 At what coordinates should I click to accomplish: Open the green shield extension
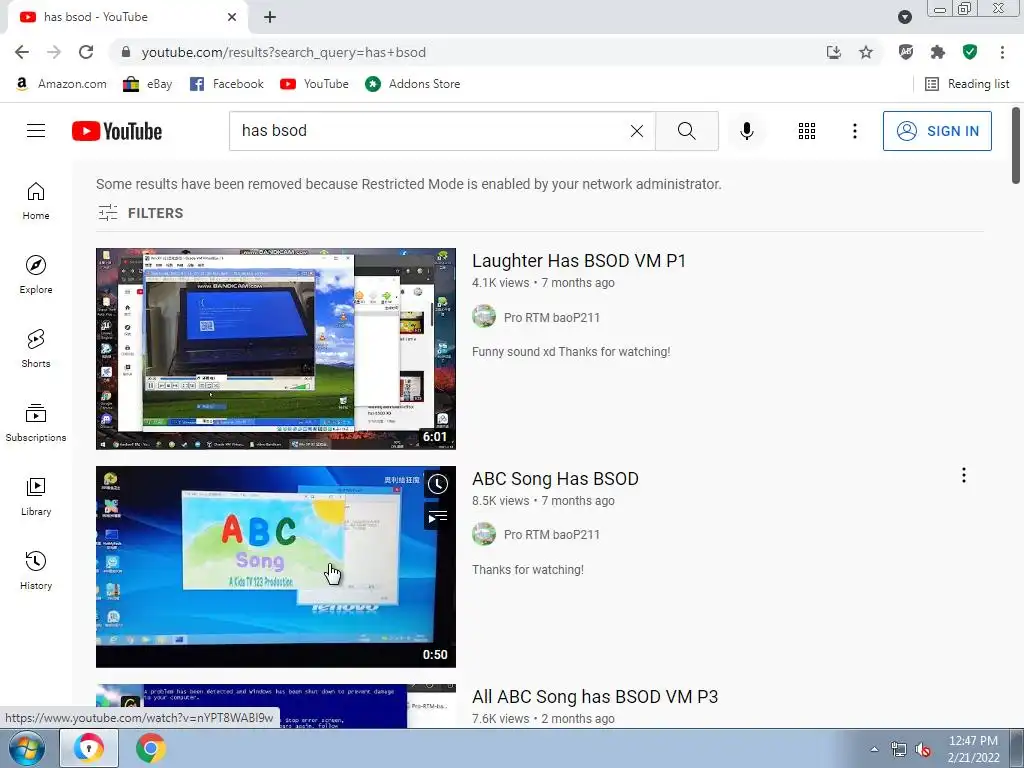pyautogui.click(x=970, y=52)
